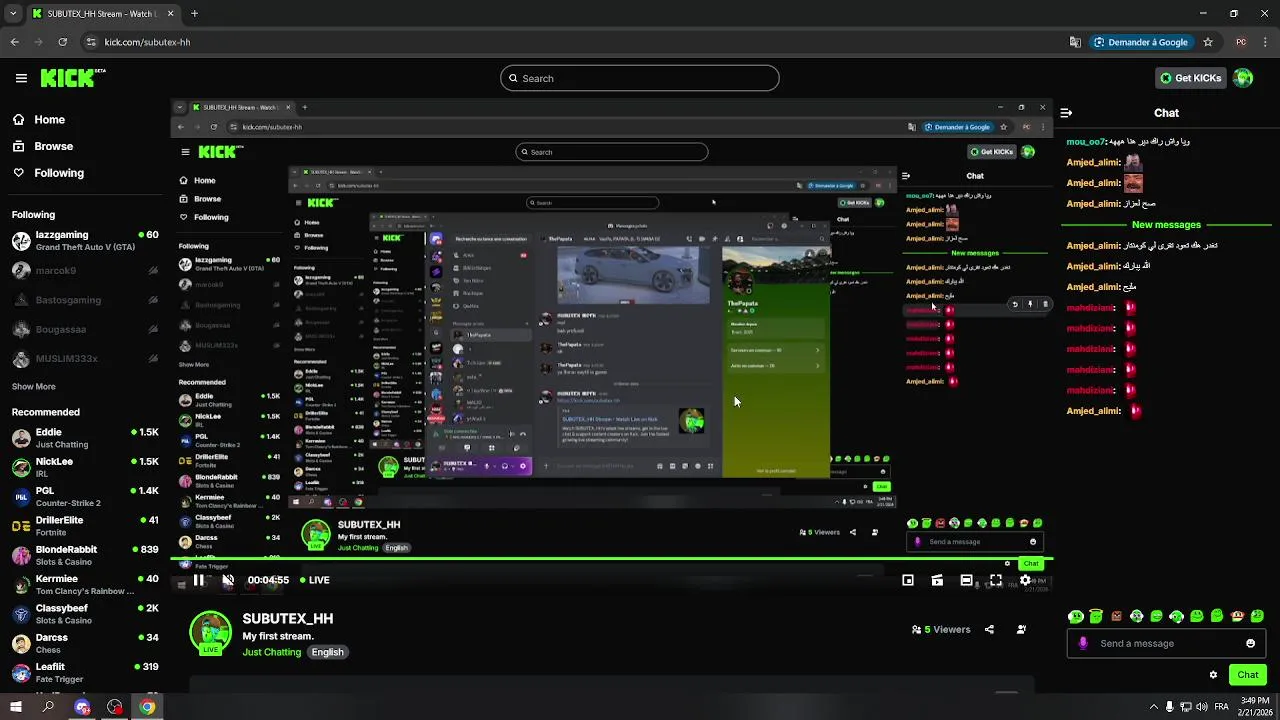This screenshot has height=720, width=1280.
Task: Click the English language tag
Action: point(327,652)
